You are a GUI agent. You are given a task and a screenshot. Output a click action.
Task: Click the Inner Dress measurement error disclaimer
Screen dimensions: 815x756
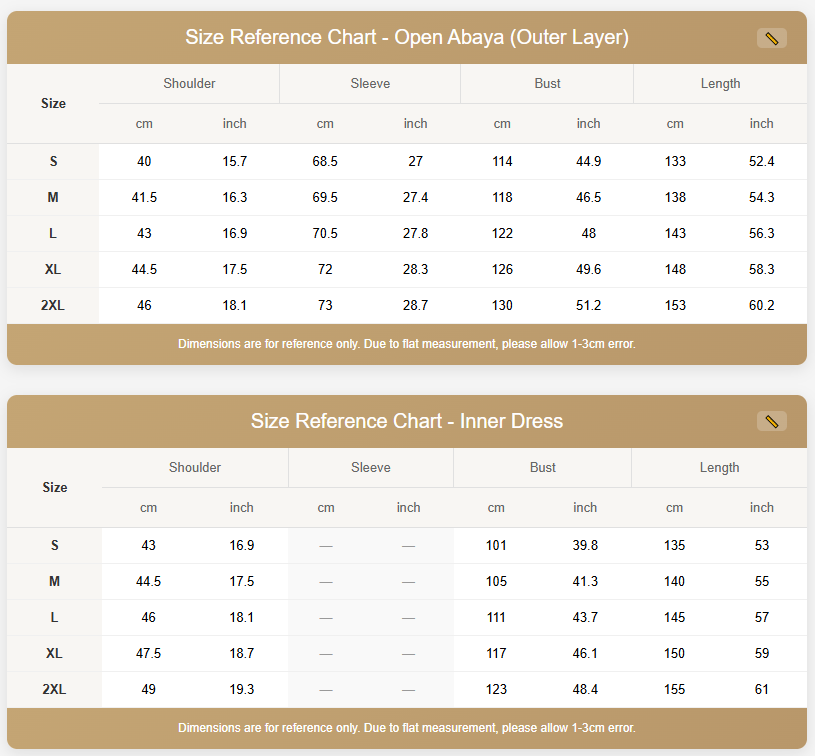[407, 728]
